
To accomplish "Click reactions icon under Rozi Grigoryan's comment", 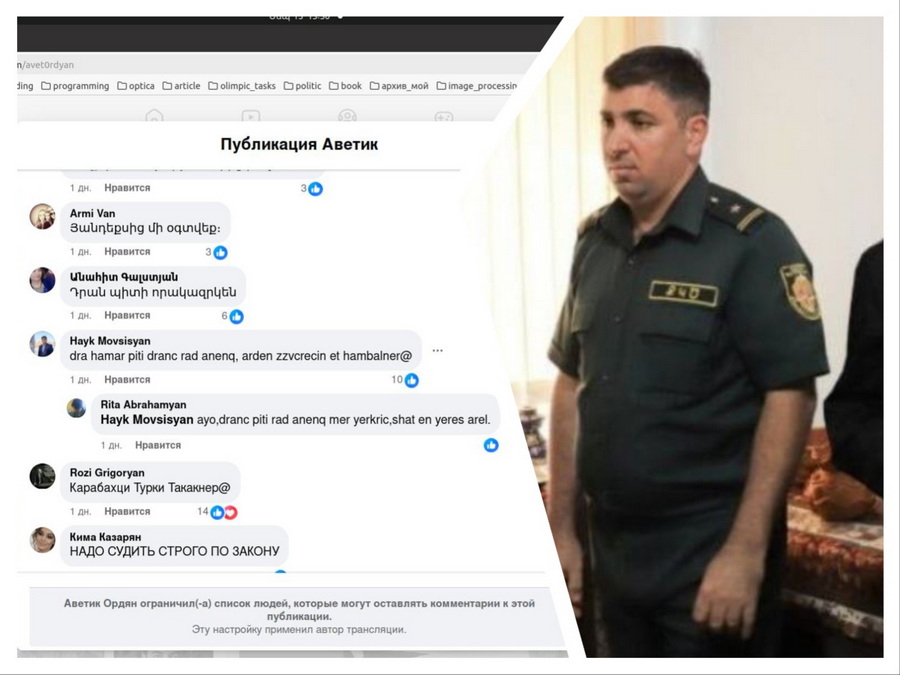I will point(223,512).
